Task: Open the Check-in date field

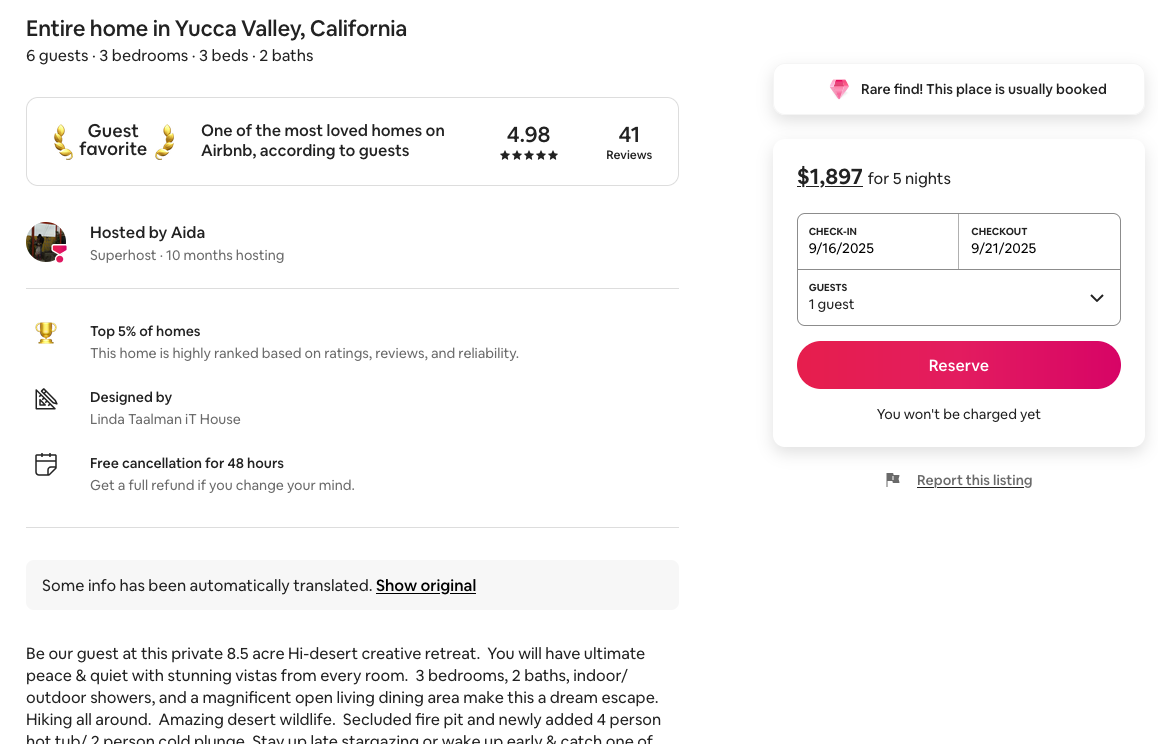Action: [x=877, y=241]
